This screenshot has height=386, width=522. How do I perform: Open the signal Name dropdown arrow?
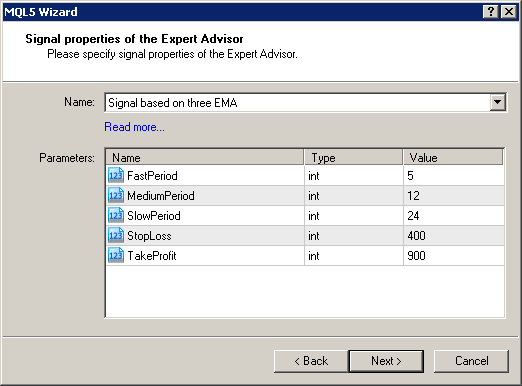click(x=497, y=102)
